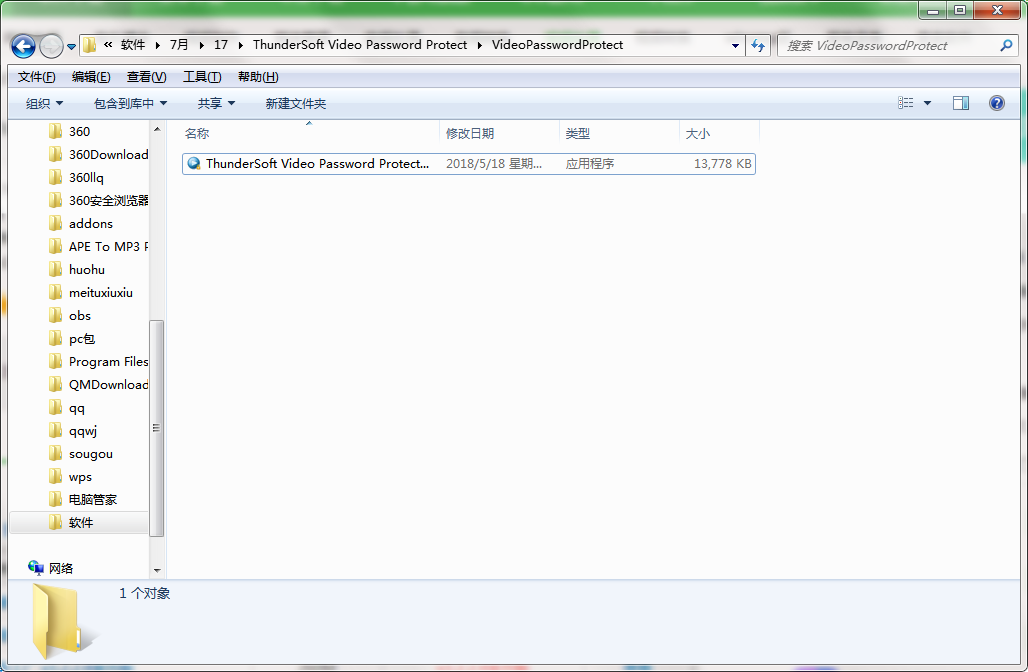Select the 360安全浏览器 folder in tree

tap(98, 201)
